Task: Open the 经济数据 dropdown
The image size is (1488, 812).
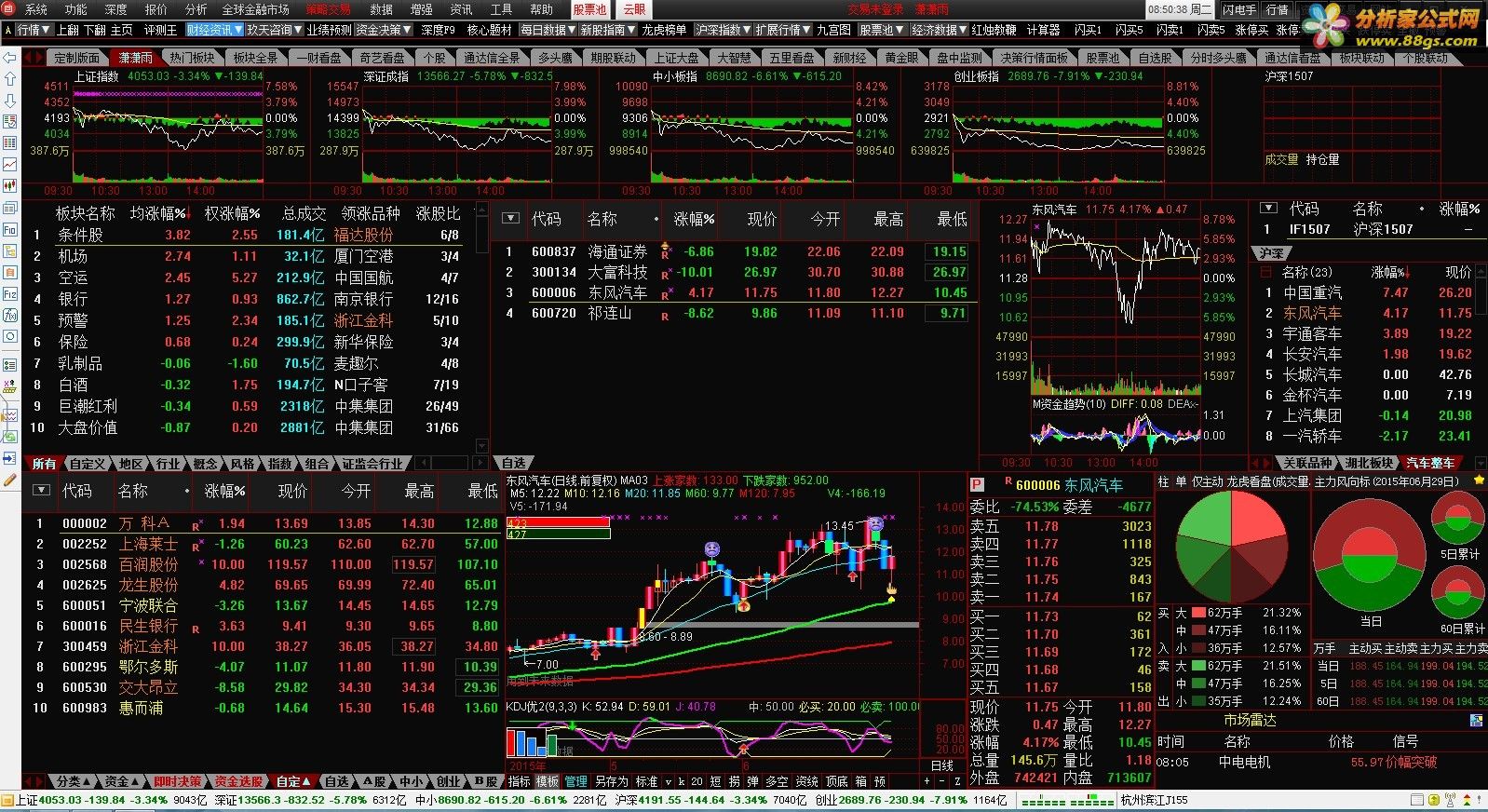Action: pos(940,30)
